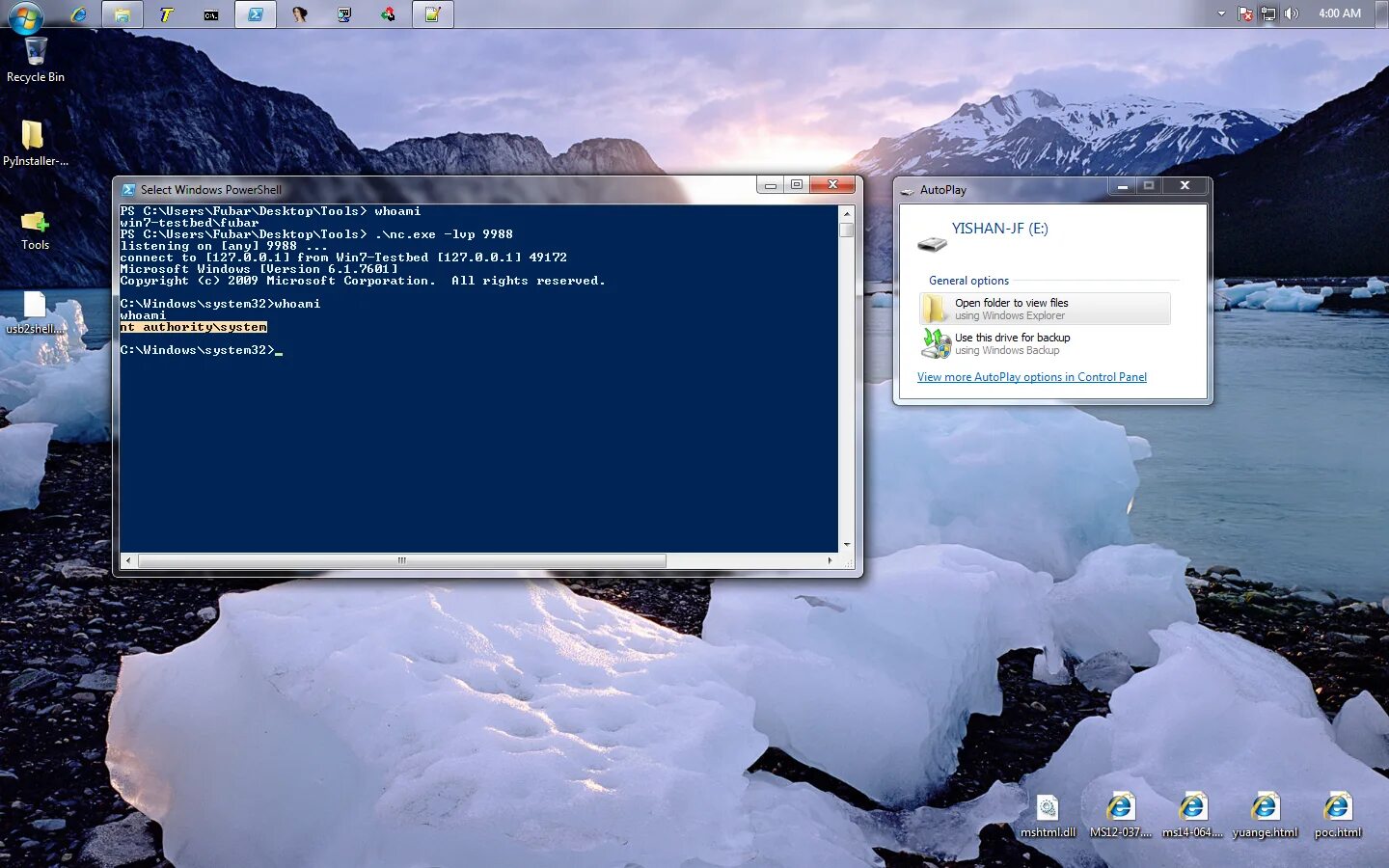1389x868 pixels.
Task: Launch Internet Explorer from the taskbar
Action: [79, 14]
